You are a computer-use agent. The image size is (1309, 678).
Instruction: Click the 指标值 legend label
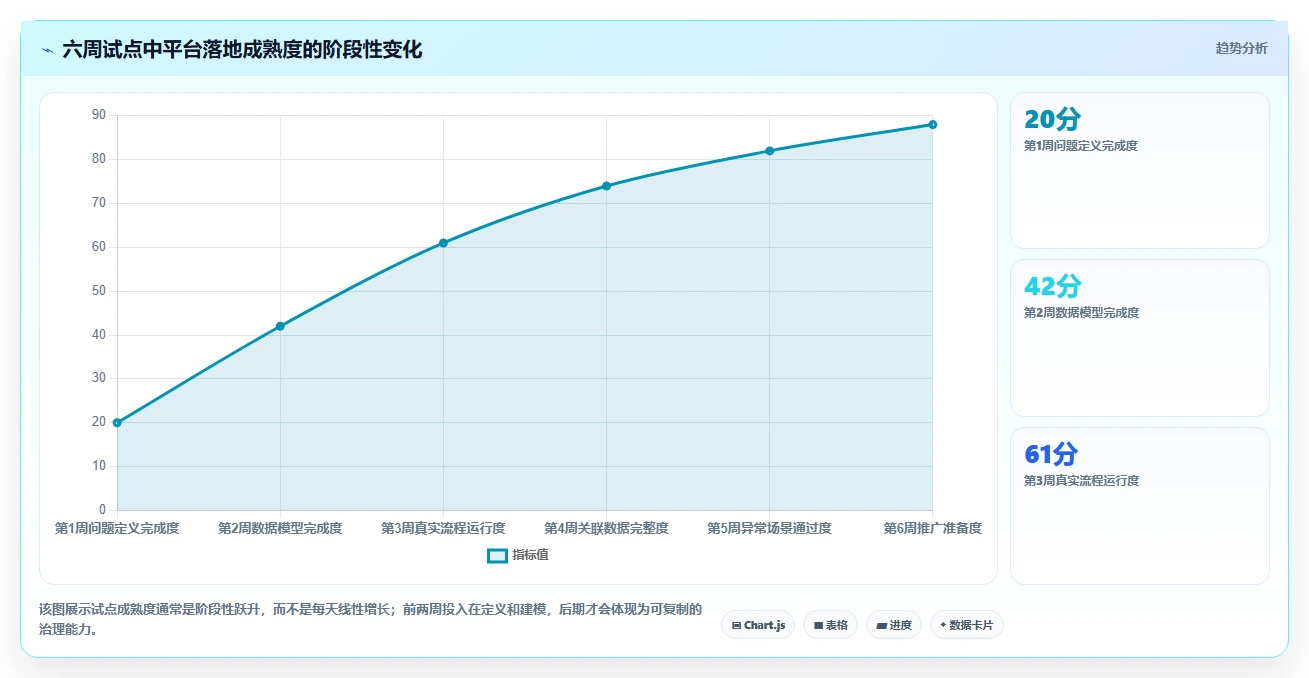(x=530, y=555)
